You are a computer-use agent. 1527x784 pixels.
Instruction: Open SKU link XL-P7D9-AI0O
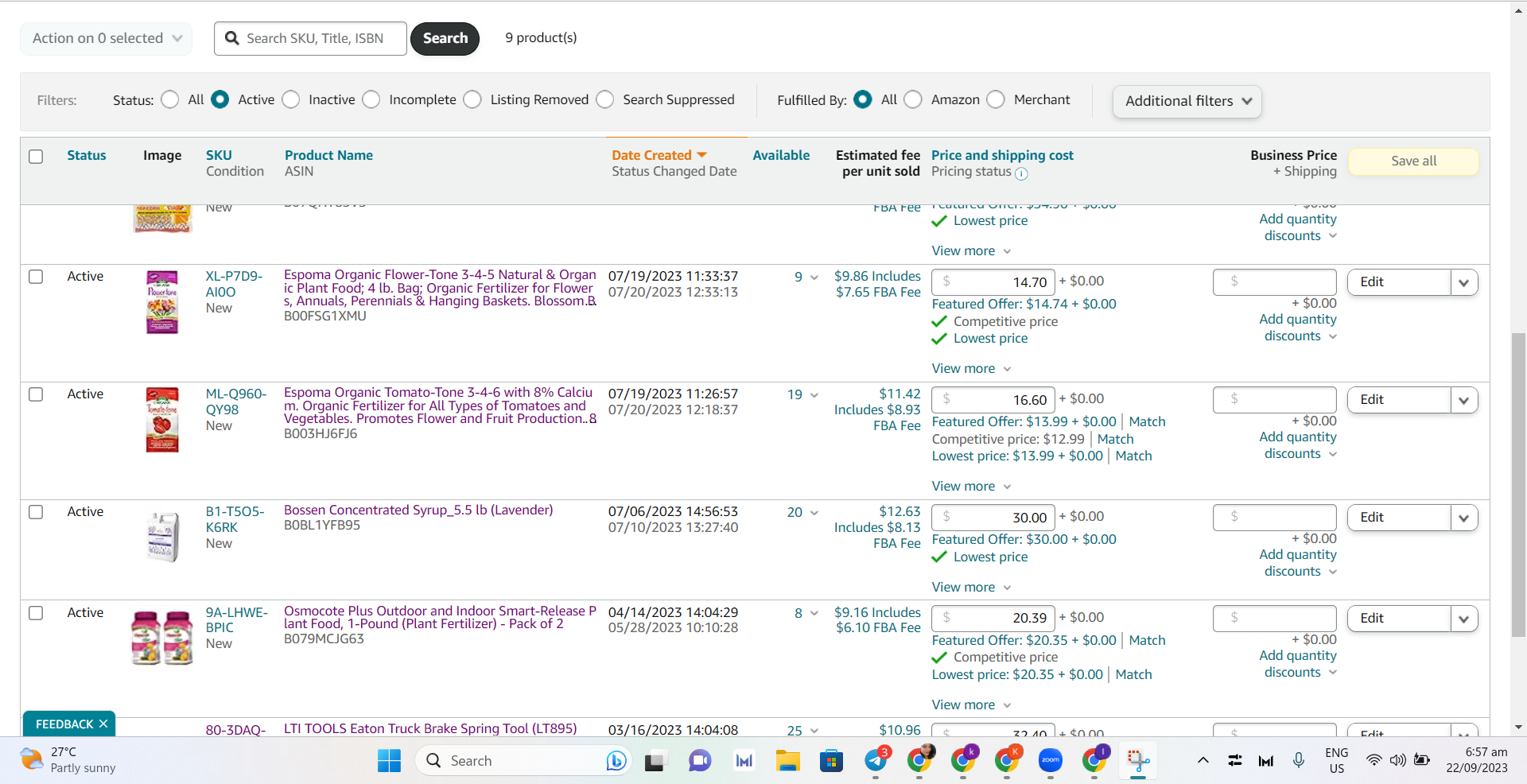[x=234, y=284]
